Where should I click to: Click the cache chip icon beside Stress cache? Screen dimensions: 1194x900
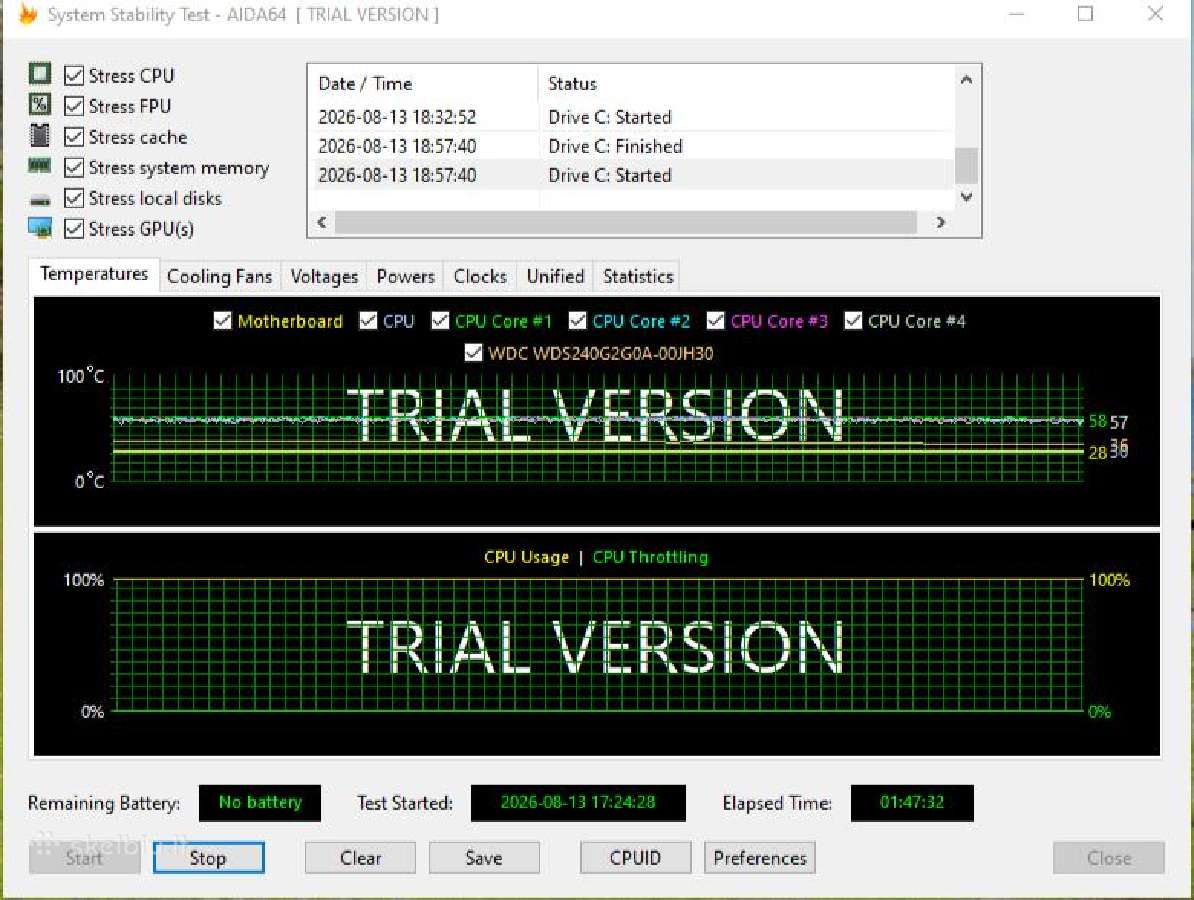[x=40, y=136]
